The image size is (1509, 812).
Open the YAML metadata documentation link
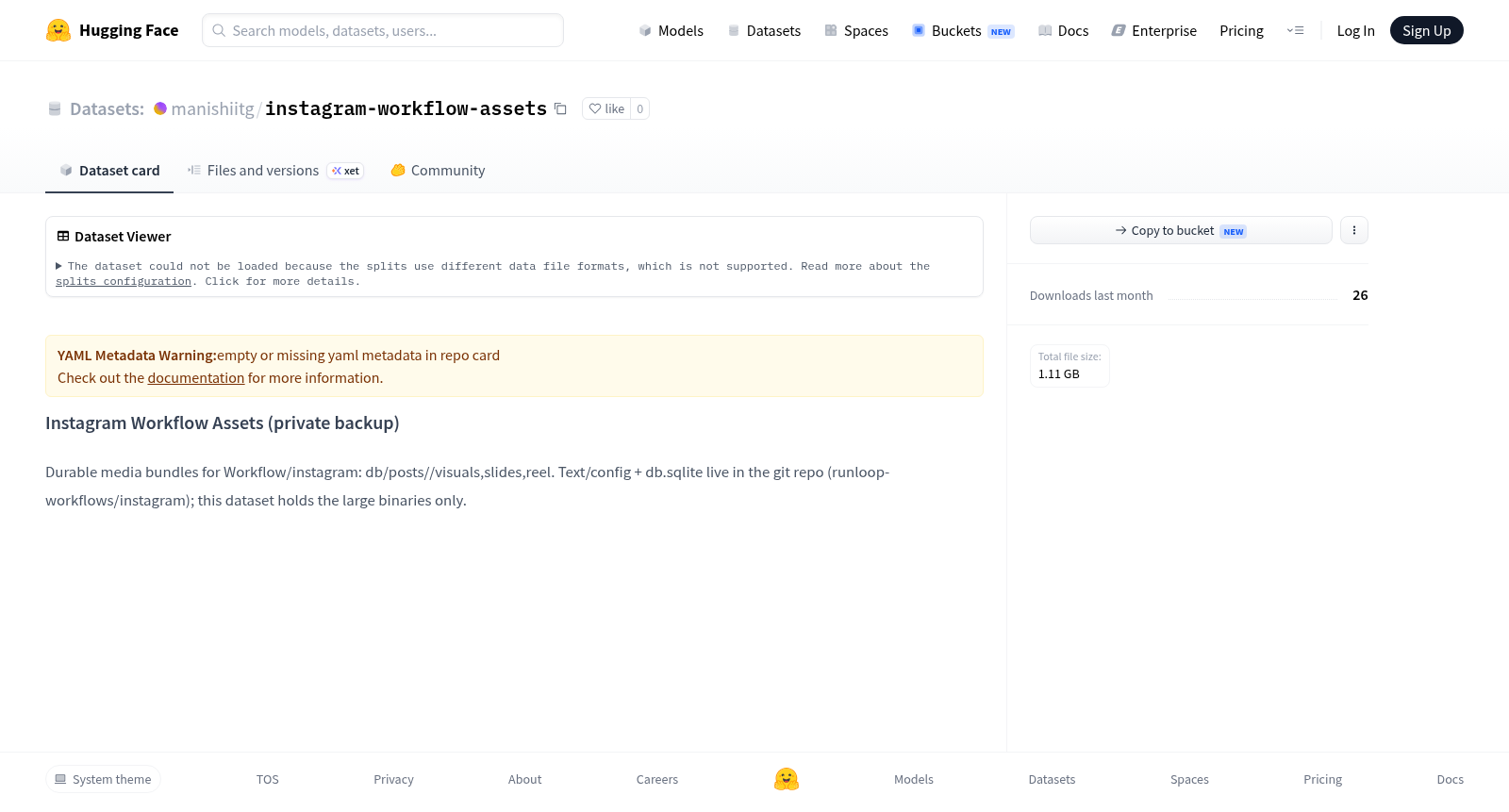196,378
